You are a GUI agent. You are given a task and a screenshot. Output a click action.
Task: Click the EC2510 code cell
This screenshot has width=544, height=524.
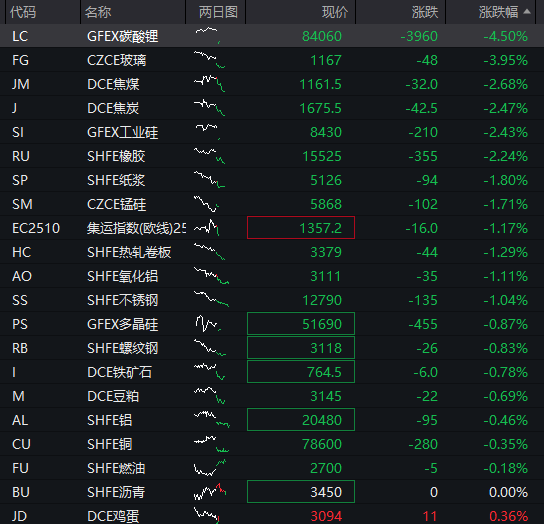tap(36, 228)
